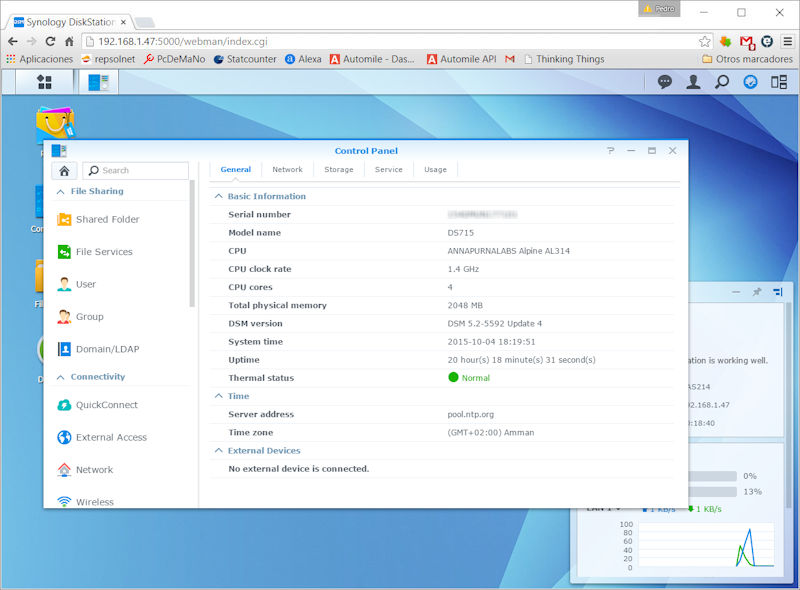Open the DSM user options icon
This screenshot has width=800, height=590.
[x=693, y=82]
